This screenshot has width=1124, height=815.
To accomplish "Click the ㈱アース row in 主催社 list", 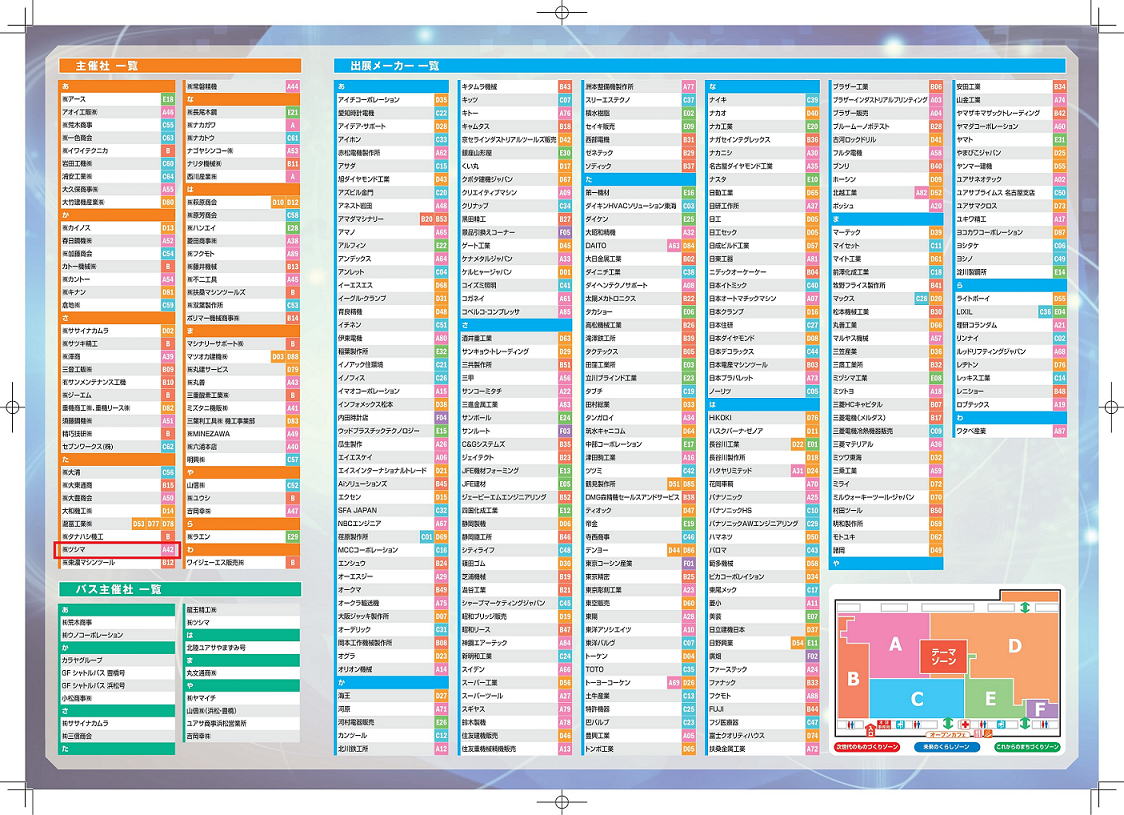I will click(x=118, y=99).
